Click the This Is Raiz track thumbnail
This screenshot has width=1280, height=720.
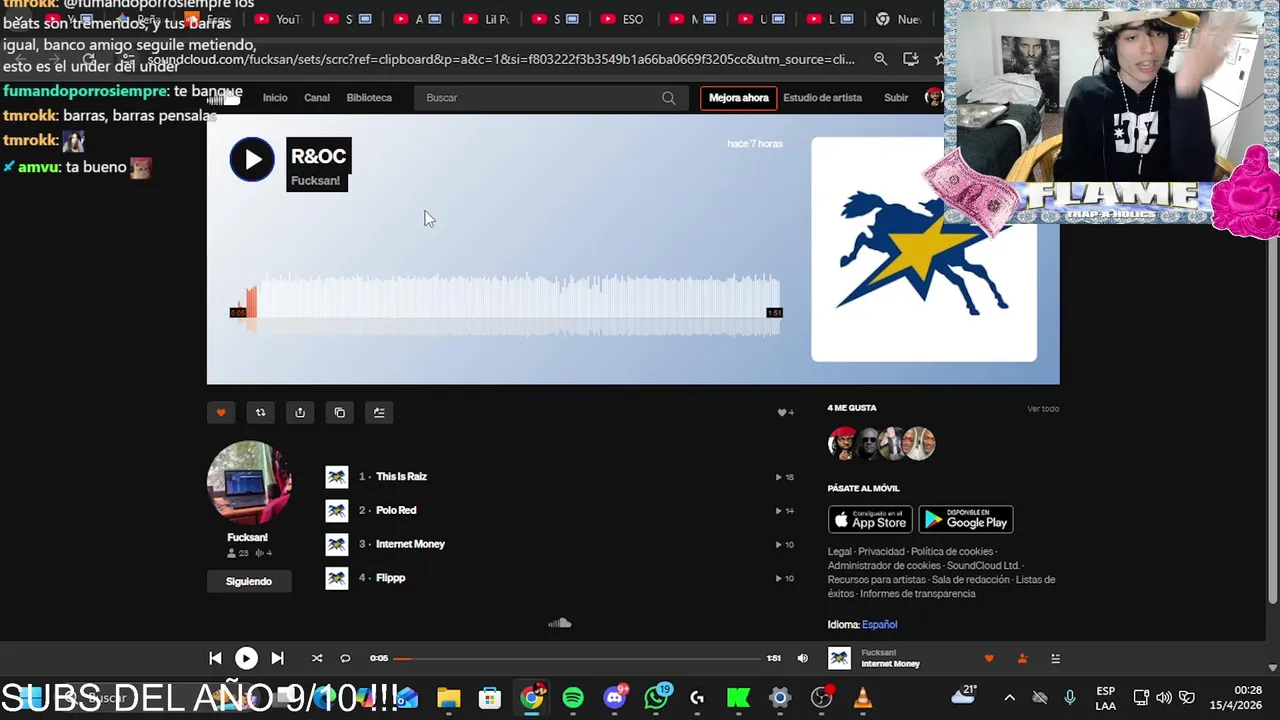(337, 477)
